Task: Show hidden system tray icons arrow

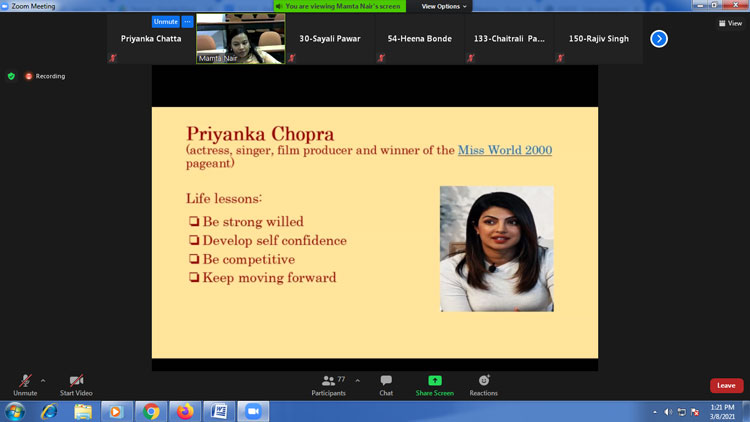Action: 655,412
